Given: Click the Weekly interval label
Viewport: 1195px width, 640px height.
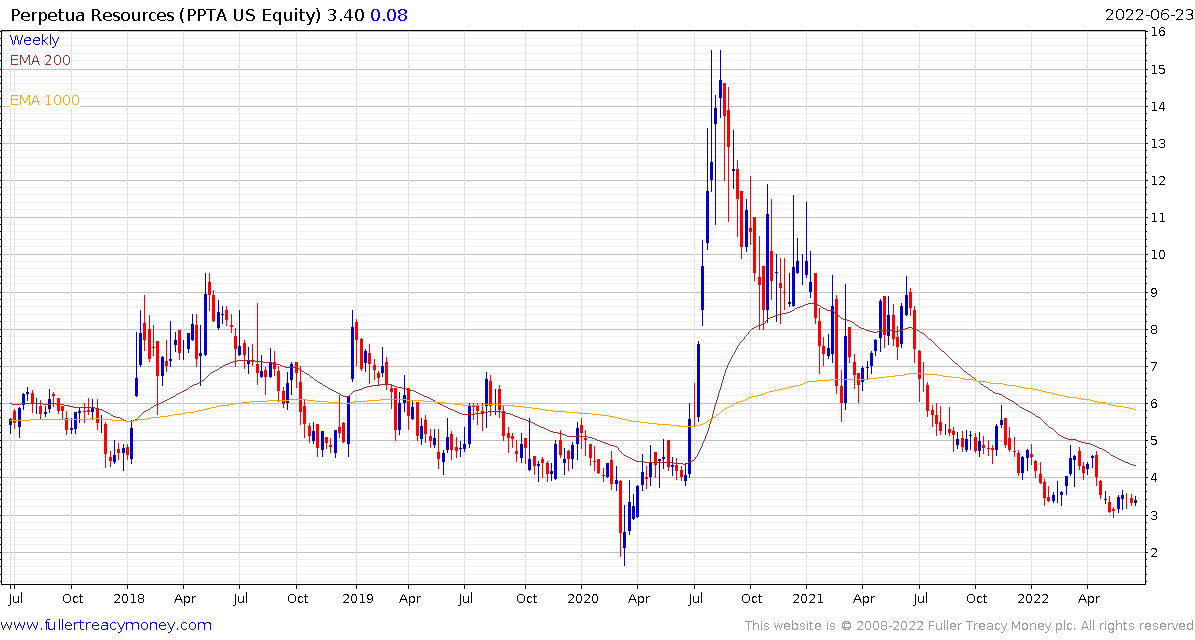Looking at the screenshot, I should (34, 40).
